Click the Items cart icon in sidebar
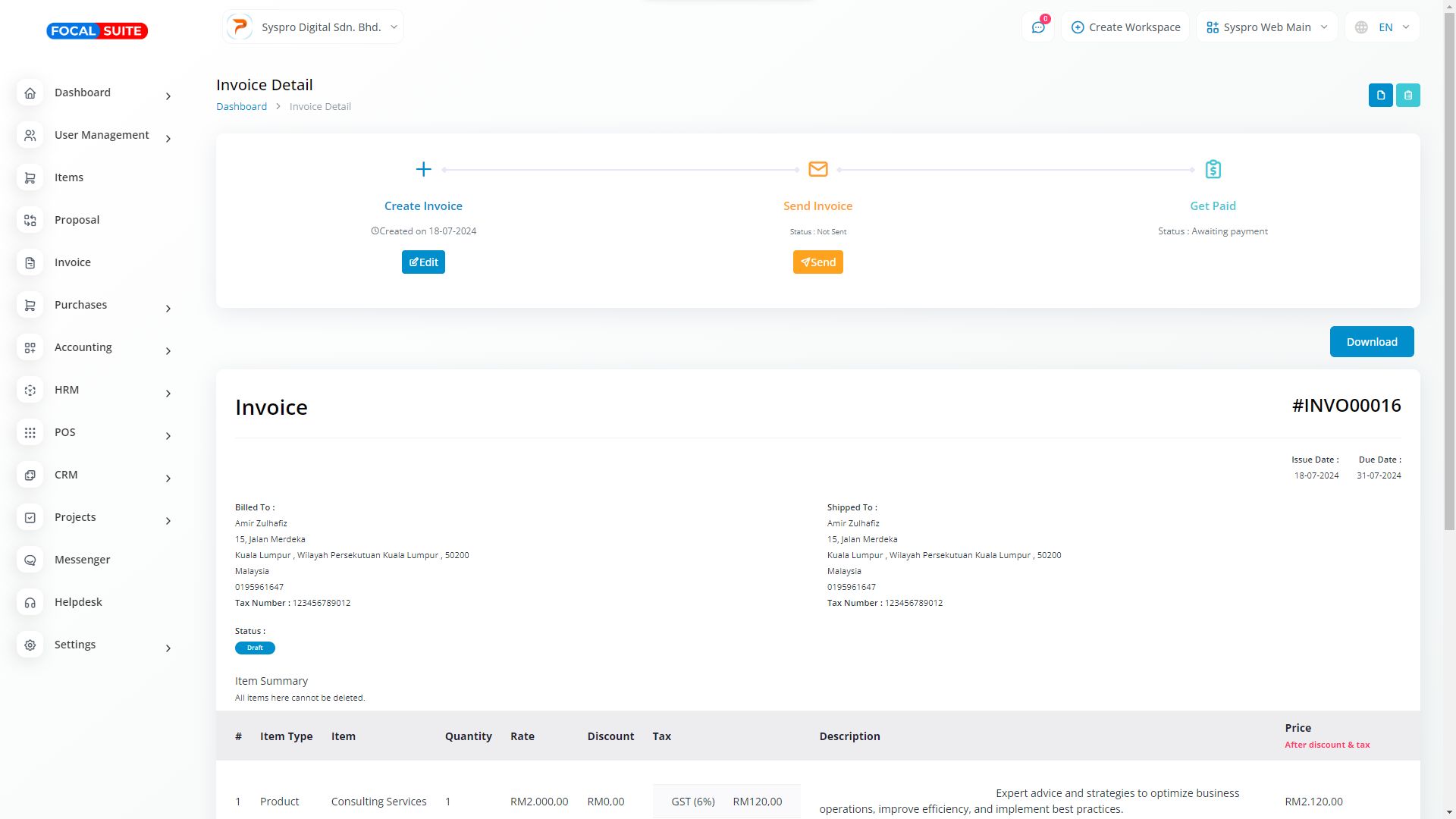The height and width of the screenshot is (819, 1456). (30, 177)
